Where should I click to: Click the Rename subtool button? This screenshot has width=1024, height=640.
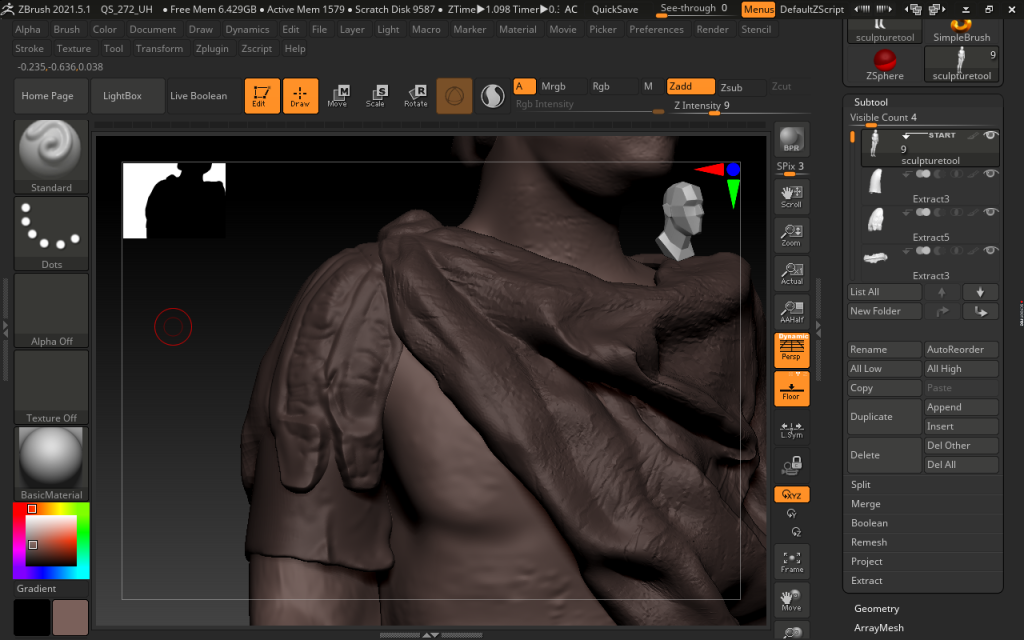click(884, 349)
